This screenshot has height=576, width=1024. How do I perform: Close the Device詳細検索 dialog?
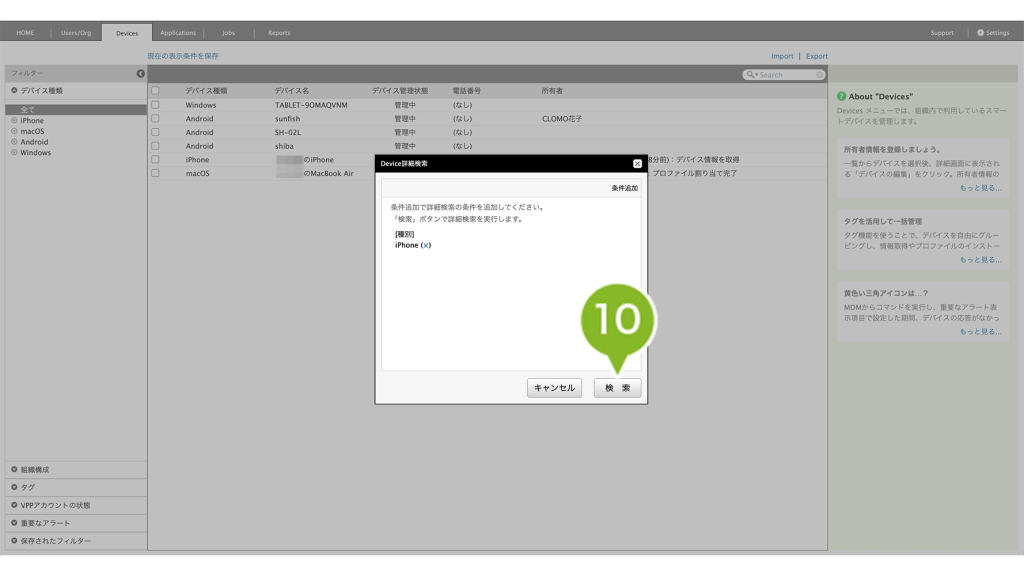637,163
